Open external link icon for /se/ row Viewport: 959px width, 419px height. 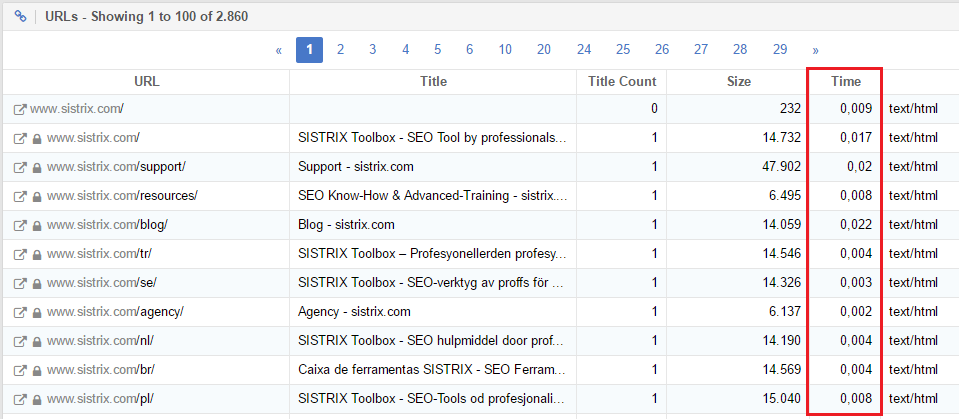(x=20, y=283)
